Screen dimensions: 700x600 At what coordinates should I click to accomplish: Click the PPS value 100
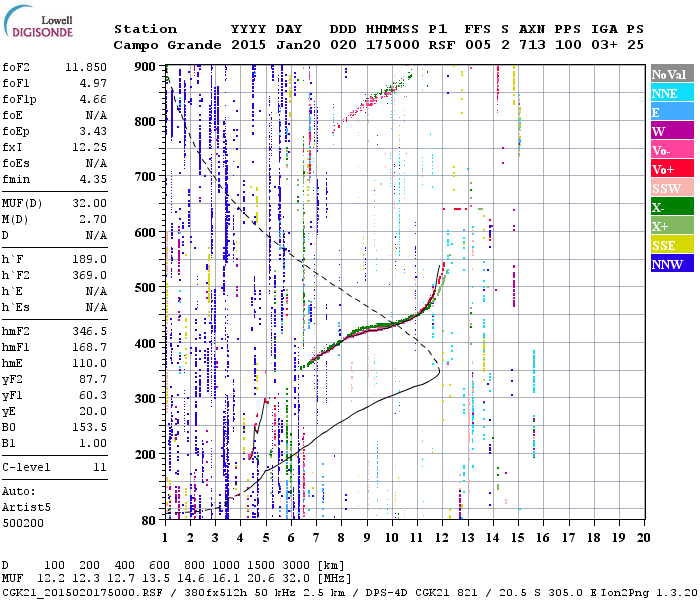pyautogui.click(x=568, y=45)
